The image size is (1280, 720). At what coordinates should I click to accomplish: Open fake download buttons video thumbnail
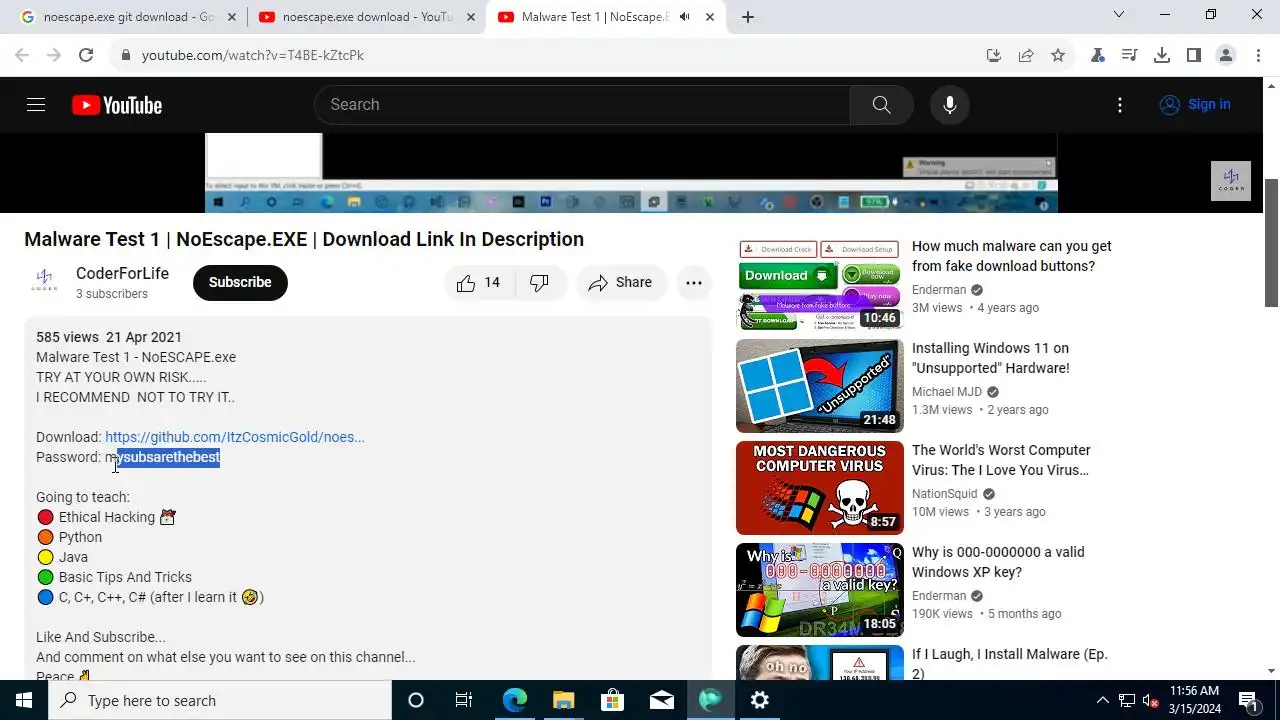click(x=820, y=284)
